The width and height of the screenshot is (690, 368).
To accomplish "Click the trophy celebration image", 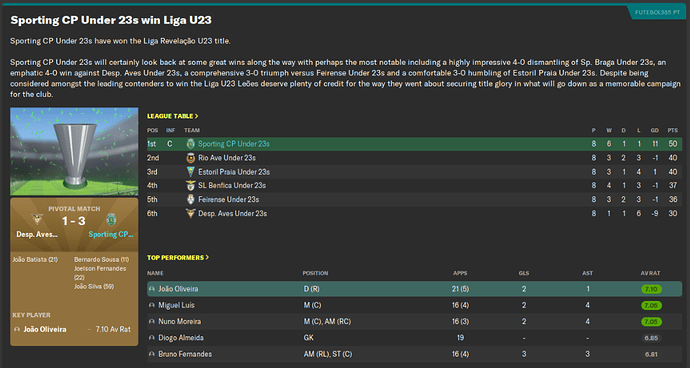I will (74, 151).
